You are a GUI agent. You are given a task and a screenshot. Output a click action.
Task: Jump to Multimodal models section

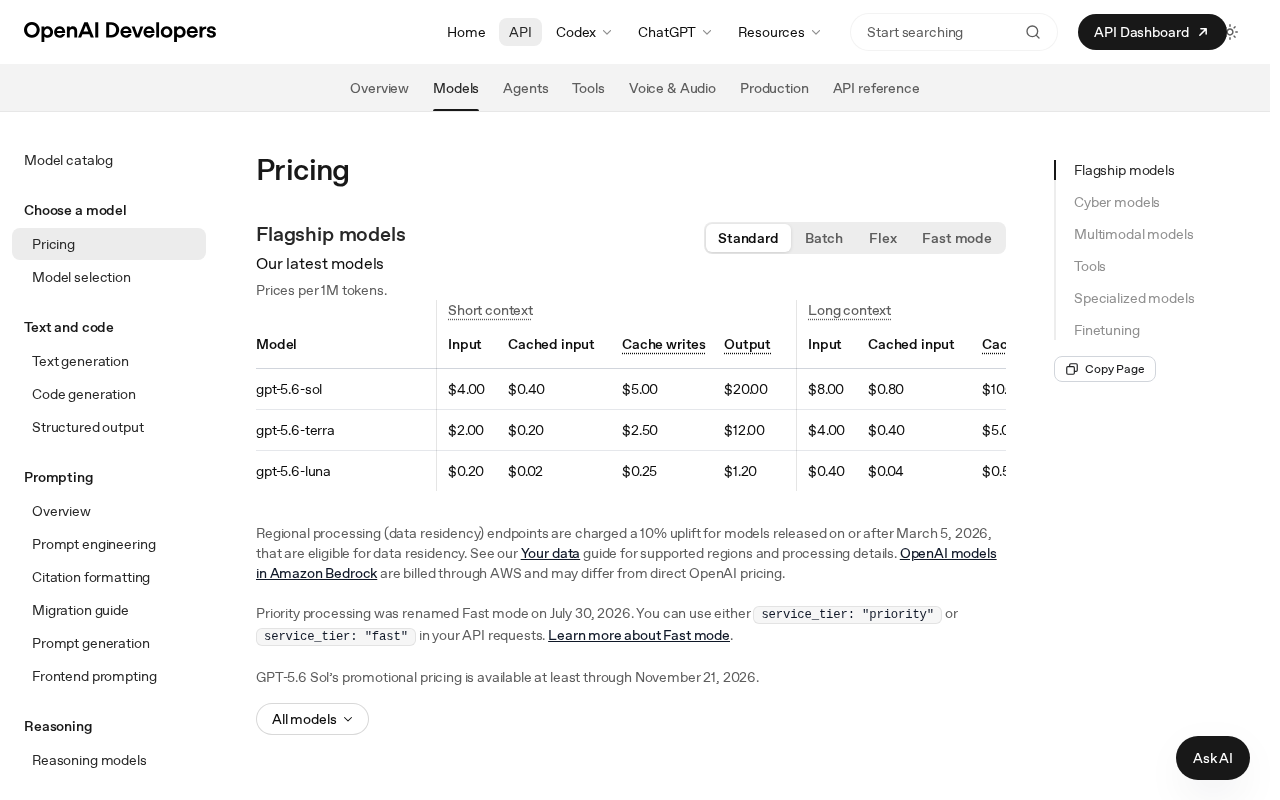(1133, 234)
